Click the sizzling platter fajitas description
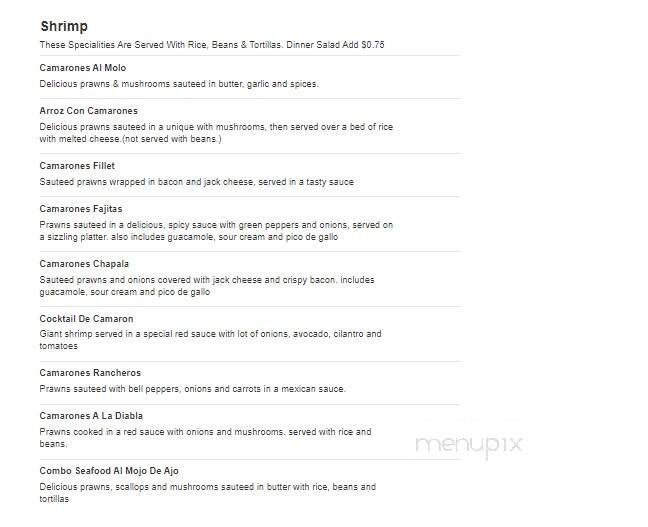 point(216,231)
